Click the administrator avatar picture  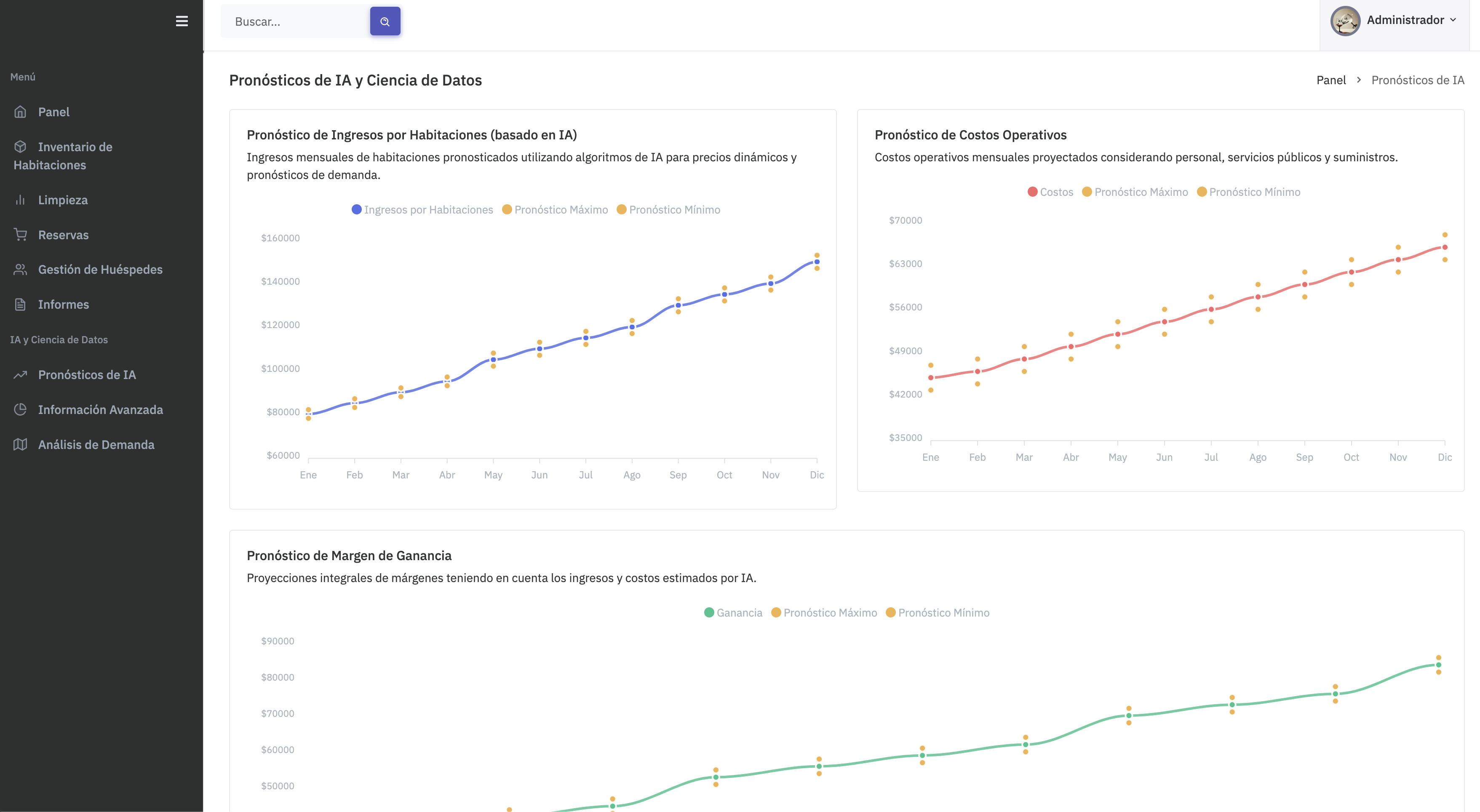[1345, 21]
